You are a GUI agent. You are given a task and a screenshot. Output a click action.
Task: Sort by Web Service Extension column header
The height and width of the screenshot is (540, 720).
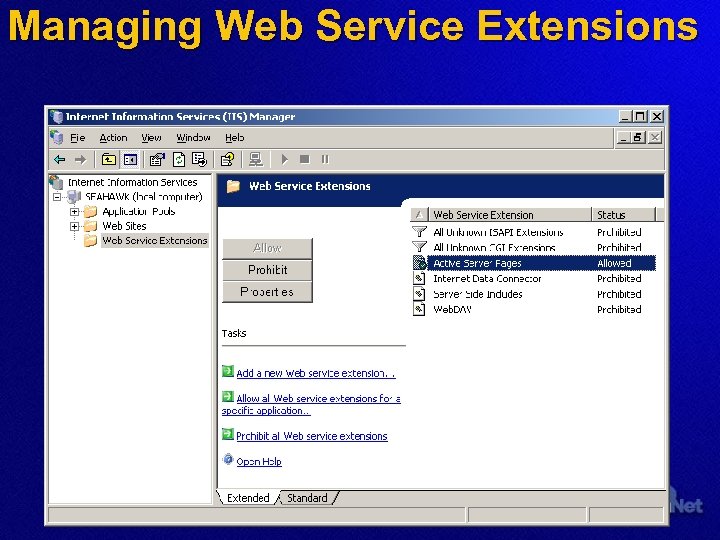(510, 214)
